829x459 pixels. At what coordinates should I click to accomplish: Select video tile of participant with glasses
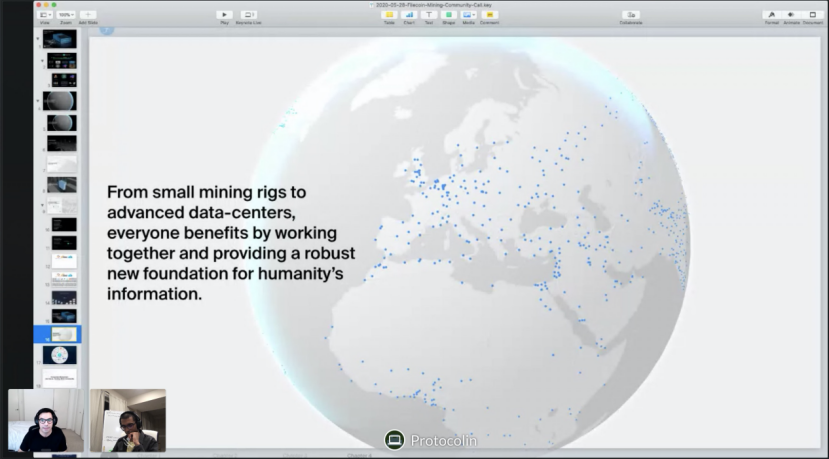click(x=45, y=420)
